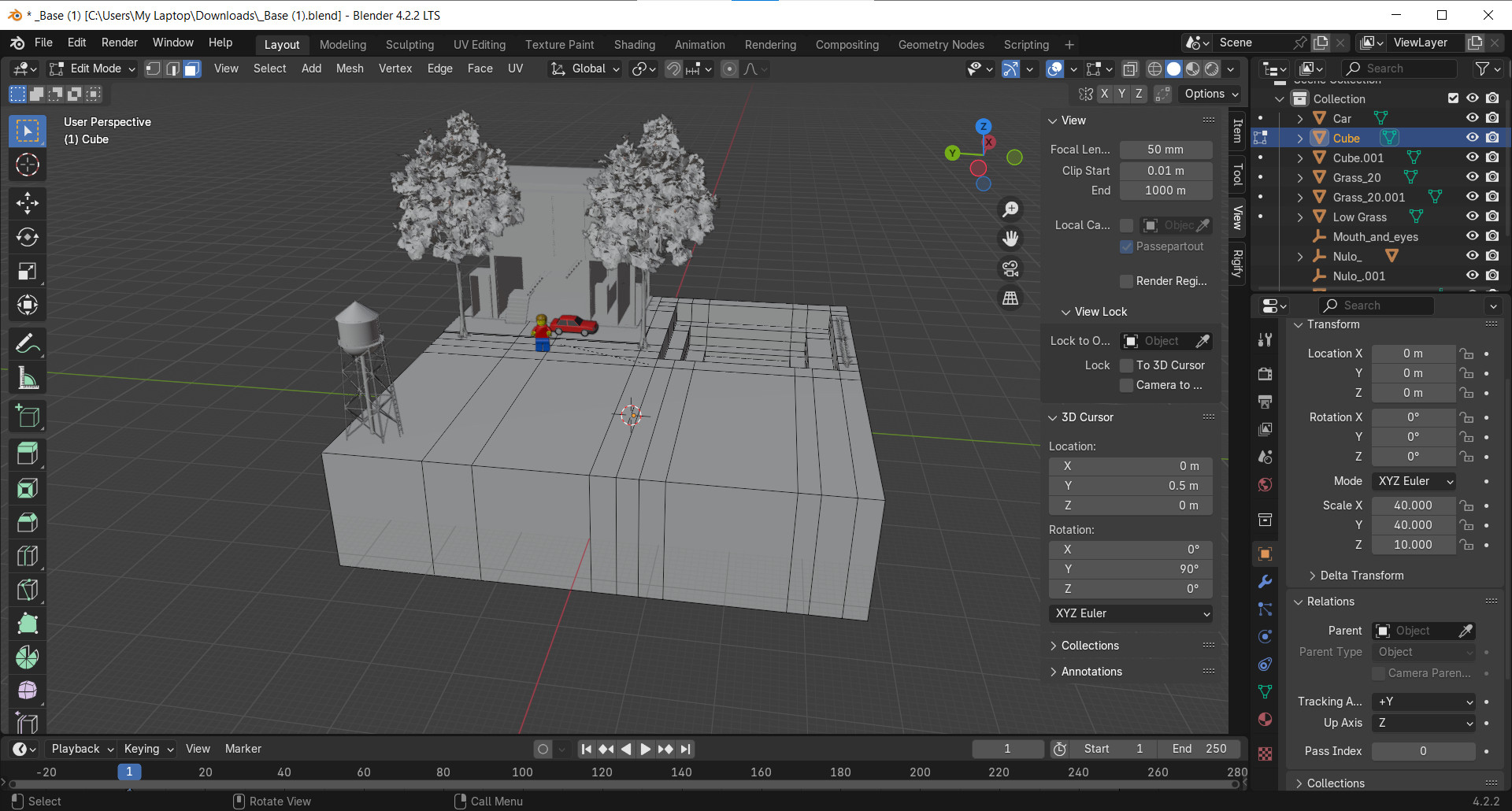The height and width of the screenshot is (811, 1512).
Task: Enable the Render Region checkbox
Action: point(1127,281)
